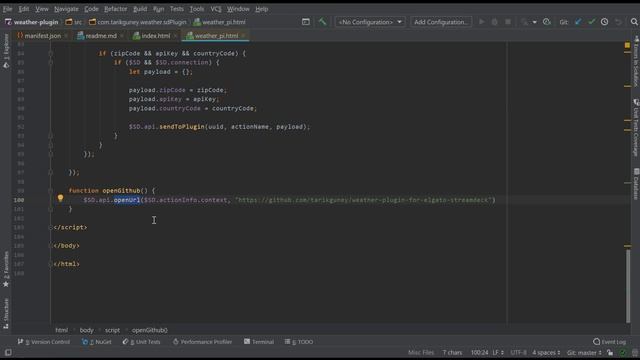Collapse the openGithub function fold marker

51,191
